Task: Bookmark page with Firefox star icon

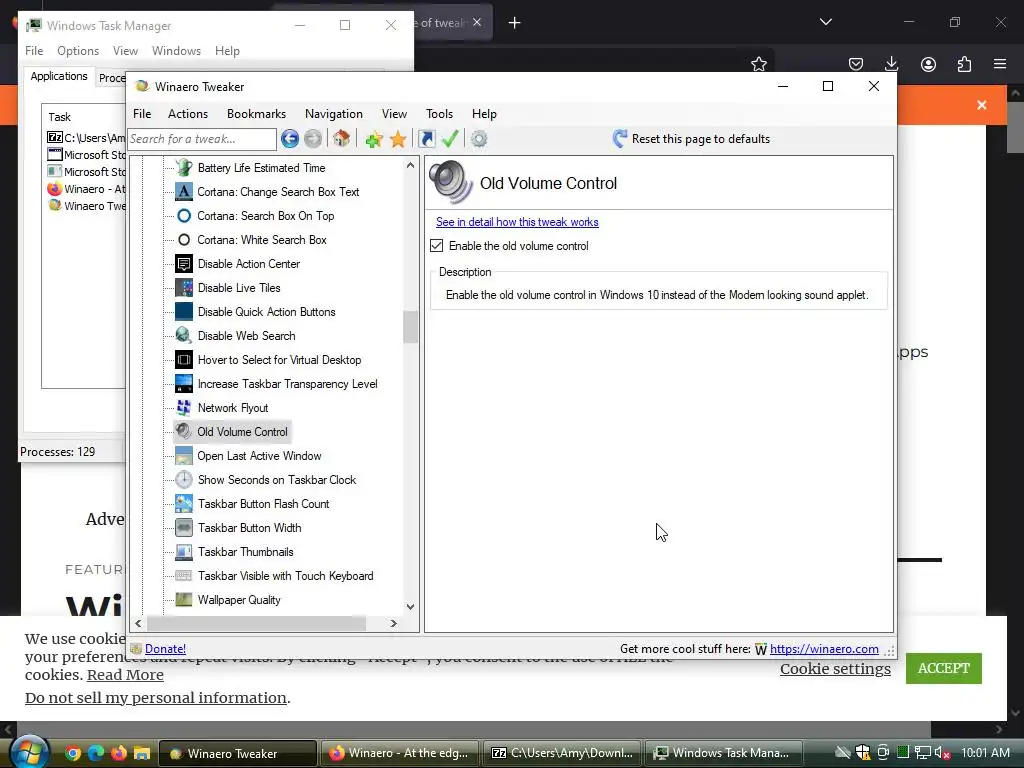Action: click(x=759, y=64)
